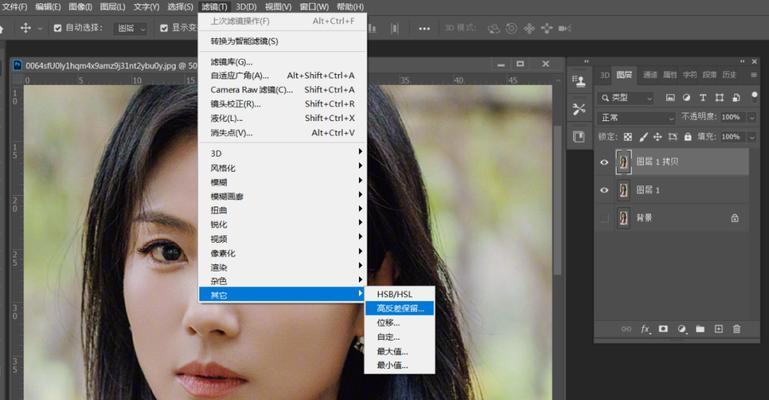769x400 pixels.
Task: Open the 类型 layer filter dropdown
Action: [x=627, y=98]
